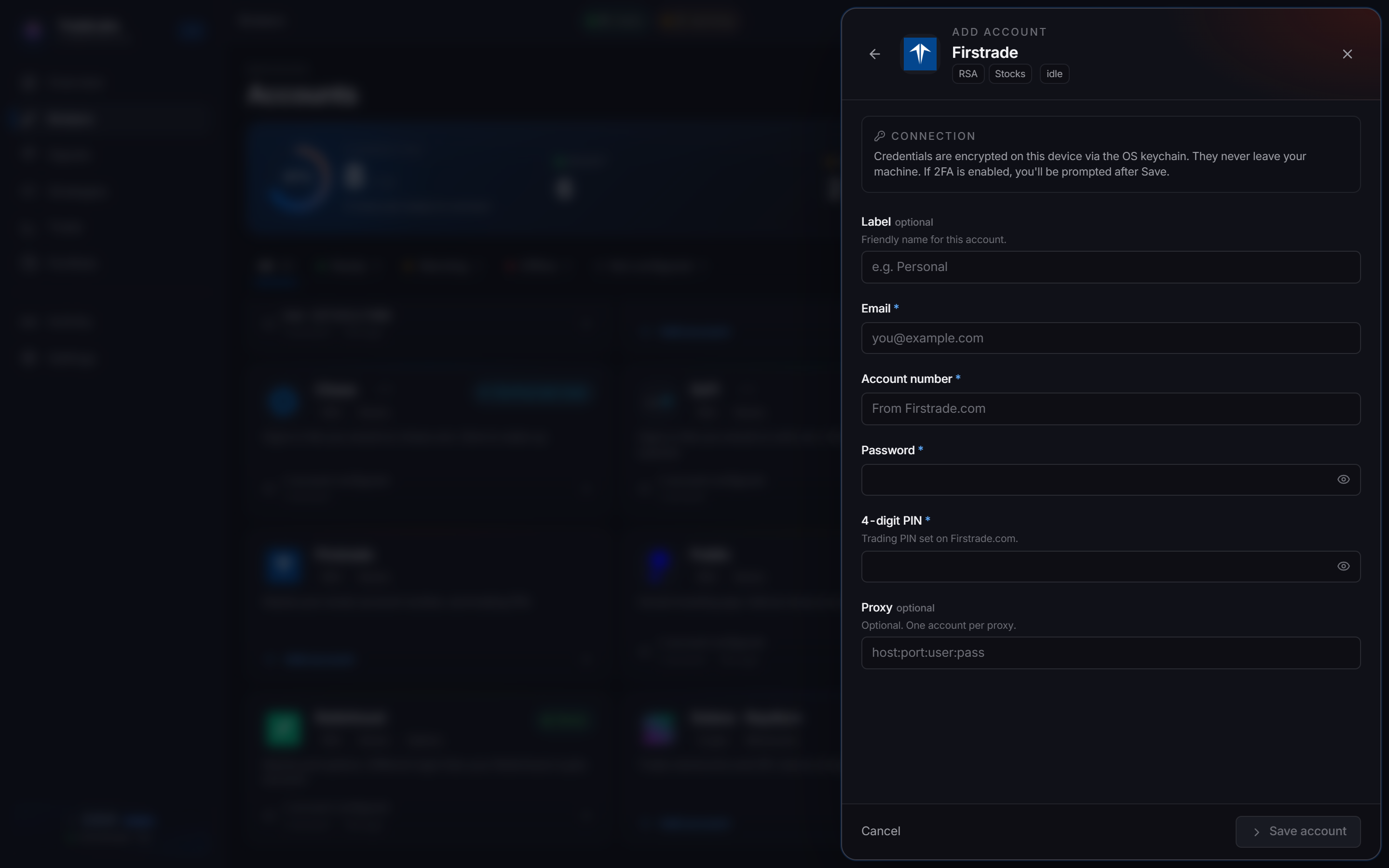Click the idle status chip
Viewport: 1389px width, 868px height.
[x=1054, y=74]
